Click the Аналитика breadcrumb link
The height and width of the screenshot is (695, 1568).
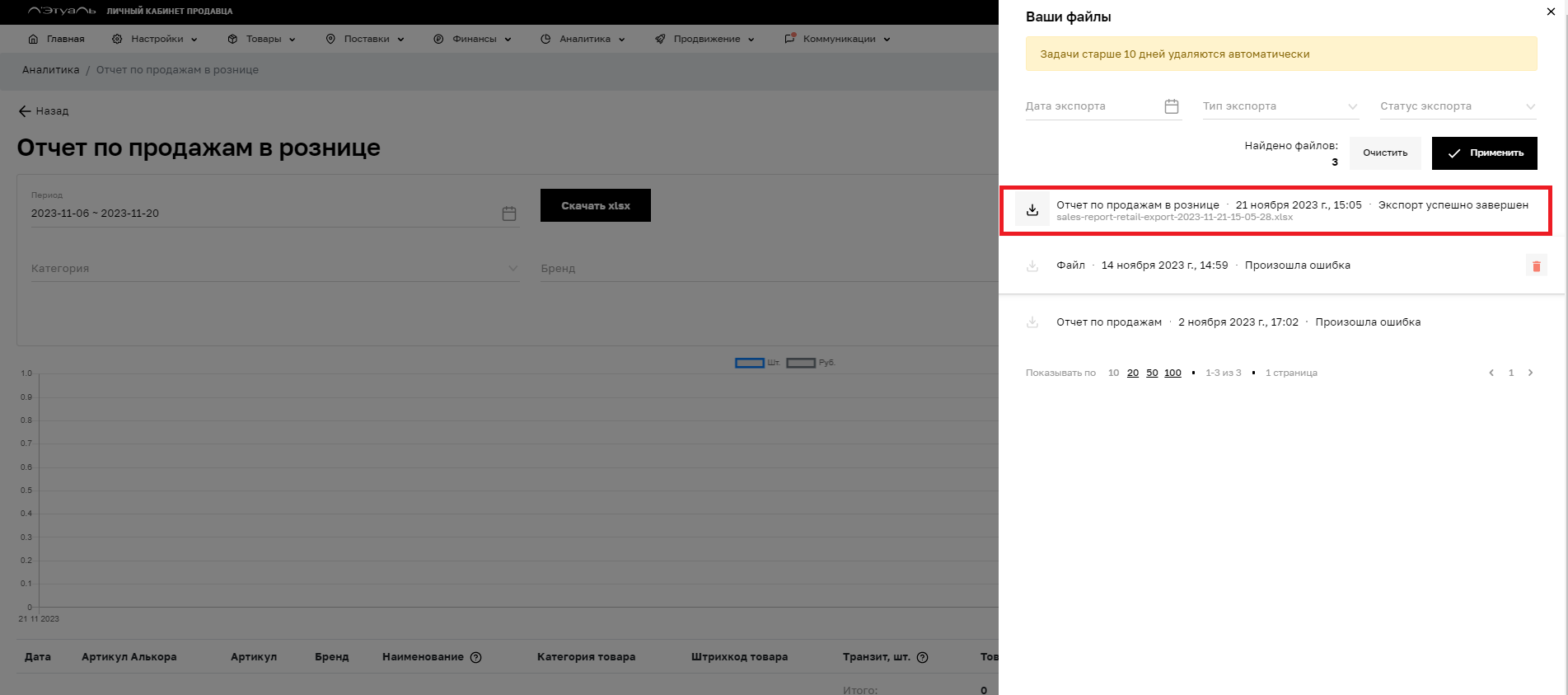[x=51, y=70]
